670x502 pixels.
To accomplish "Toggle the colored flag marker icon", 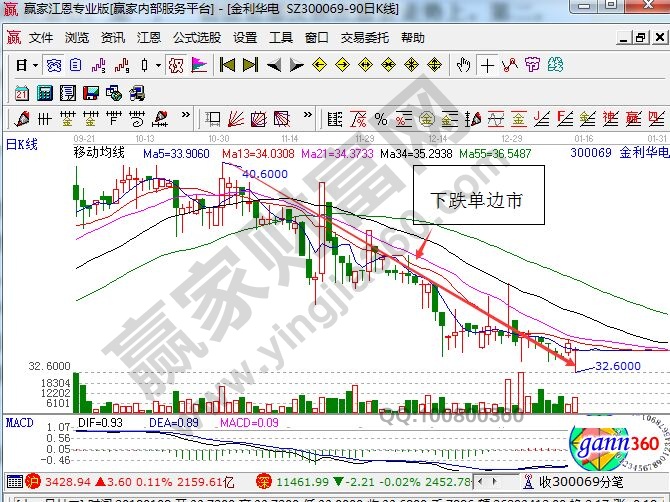I will tap(198, 66).
